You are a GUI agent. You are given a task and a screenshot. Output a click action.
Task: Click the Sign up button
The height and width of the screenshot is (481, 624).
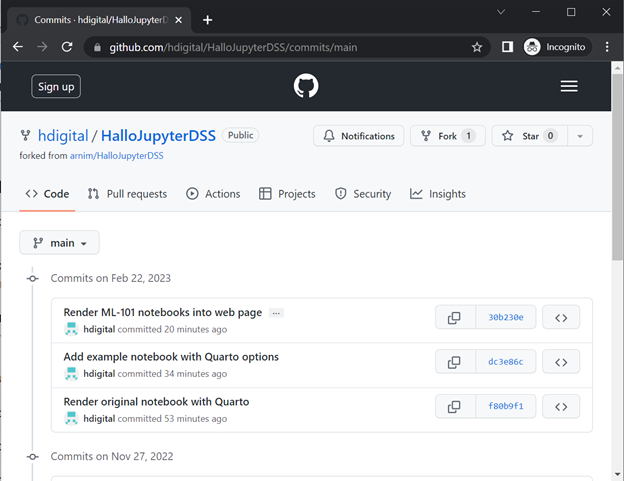coord(56,86)
